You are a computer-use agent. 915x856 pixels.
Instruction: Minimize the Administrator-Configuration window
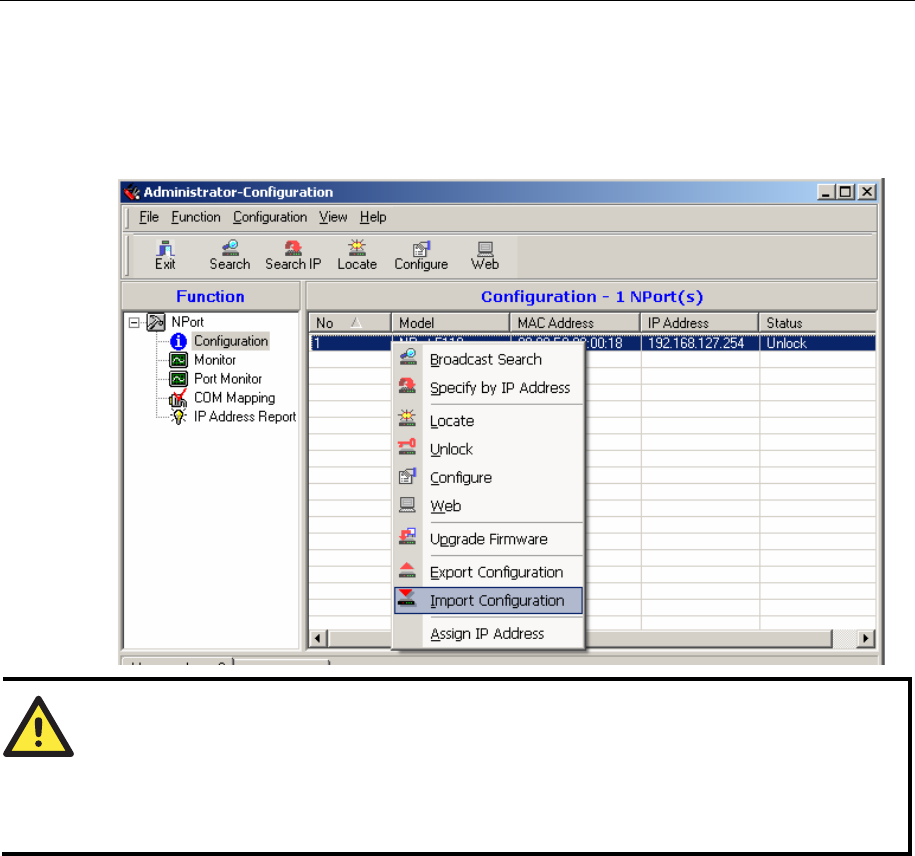[826, 192]
